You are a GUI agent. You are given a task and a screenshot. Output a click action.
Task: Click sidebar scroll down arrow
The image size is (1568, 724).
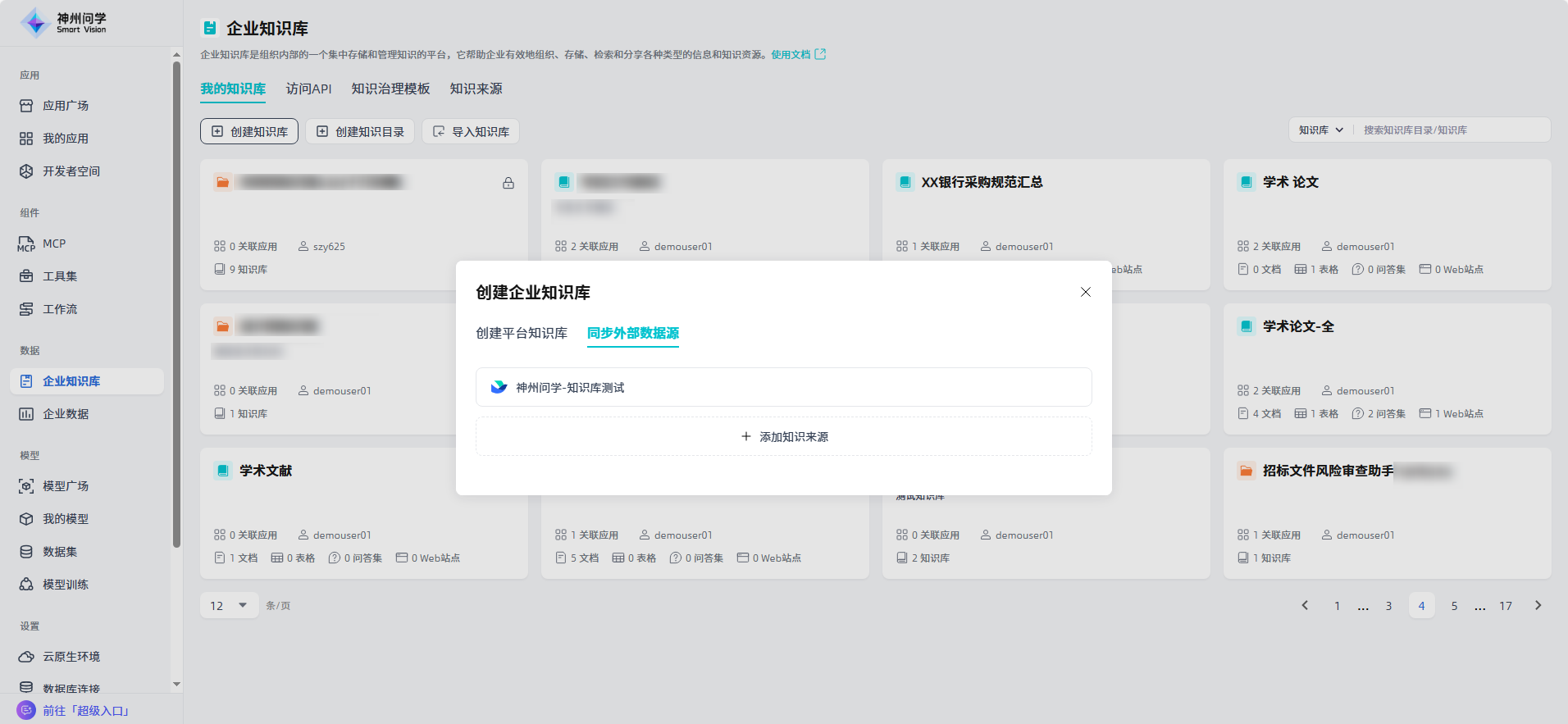[x=176, y=684]
